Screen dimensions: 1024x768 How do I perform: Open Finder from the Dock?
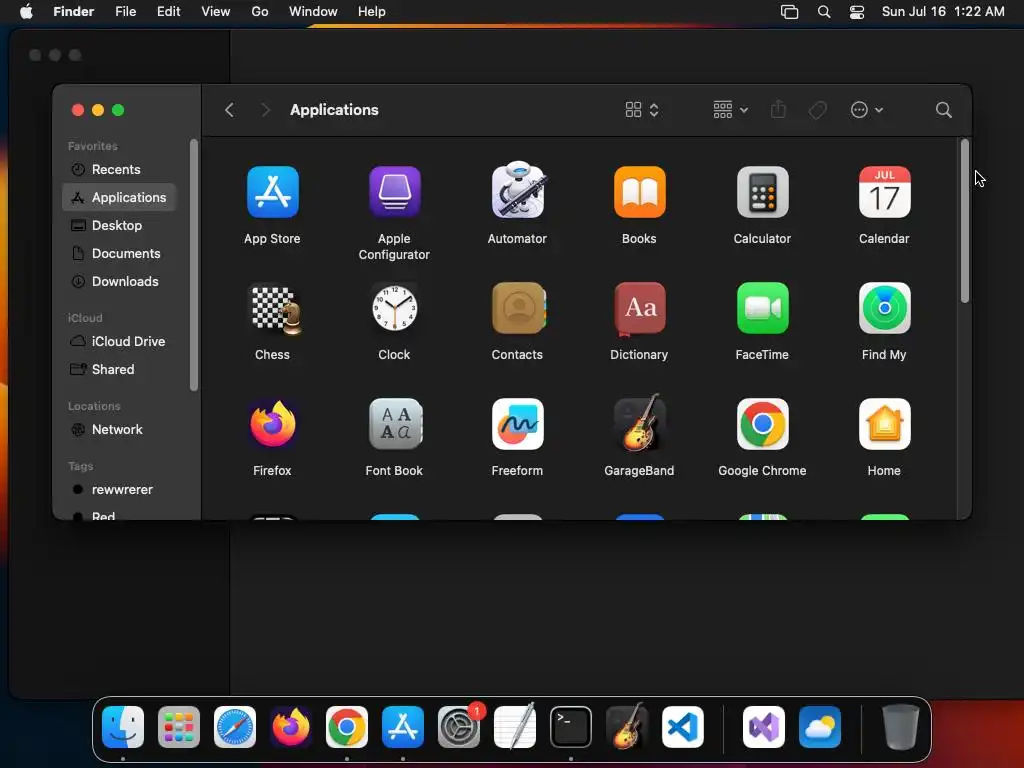click(123, 727)
